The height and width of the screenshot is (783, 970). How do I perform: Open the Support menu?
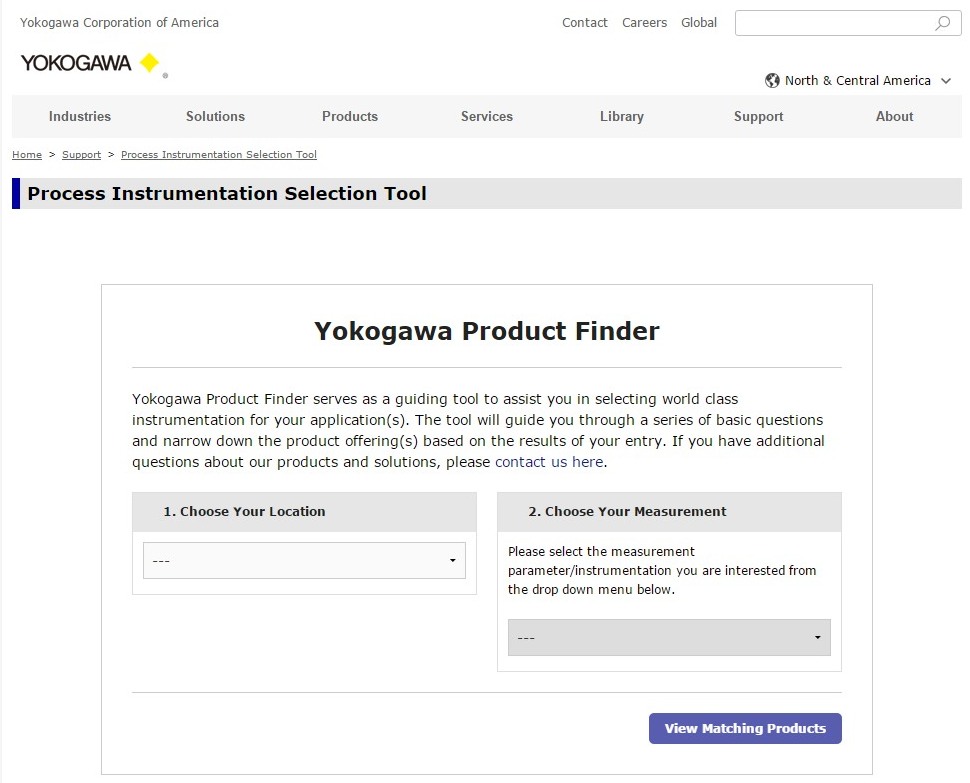tap(759, 117)
